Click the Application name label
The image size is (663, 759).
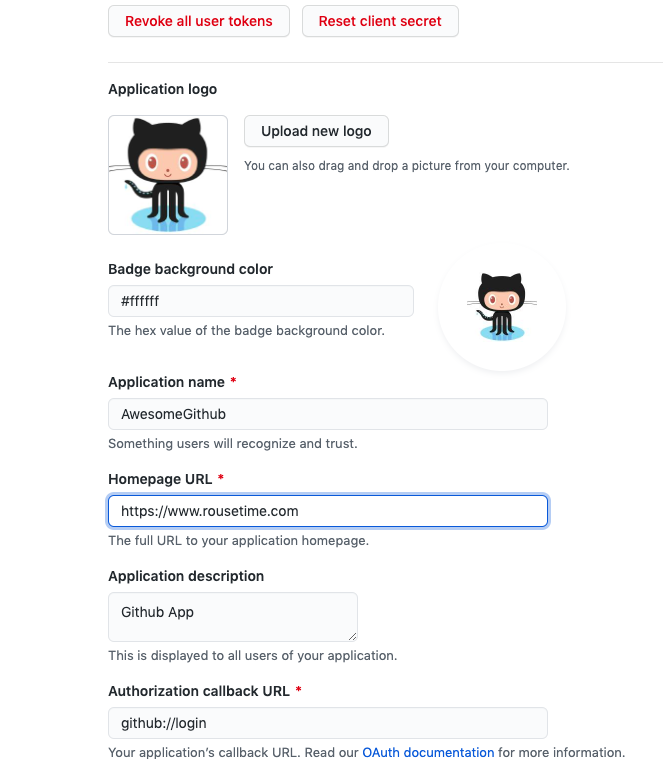tap(166, 382)
